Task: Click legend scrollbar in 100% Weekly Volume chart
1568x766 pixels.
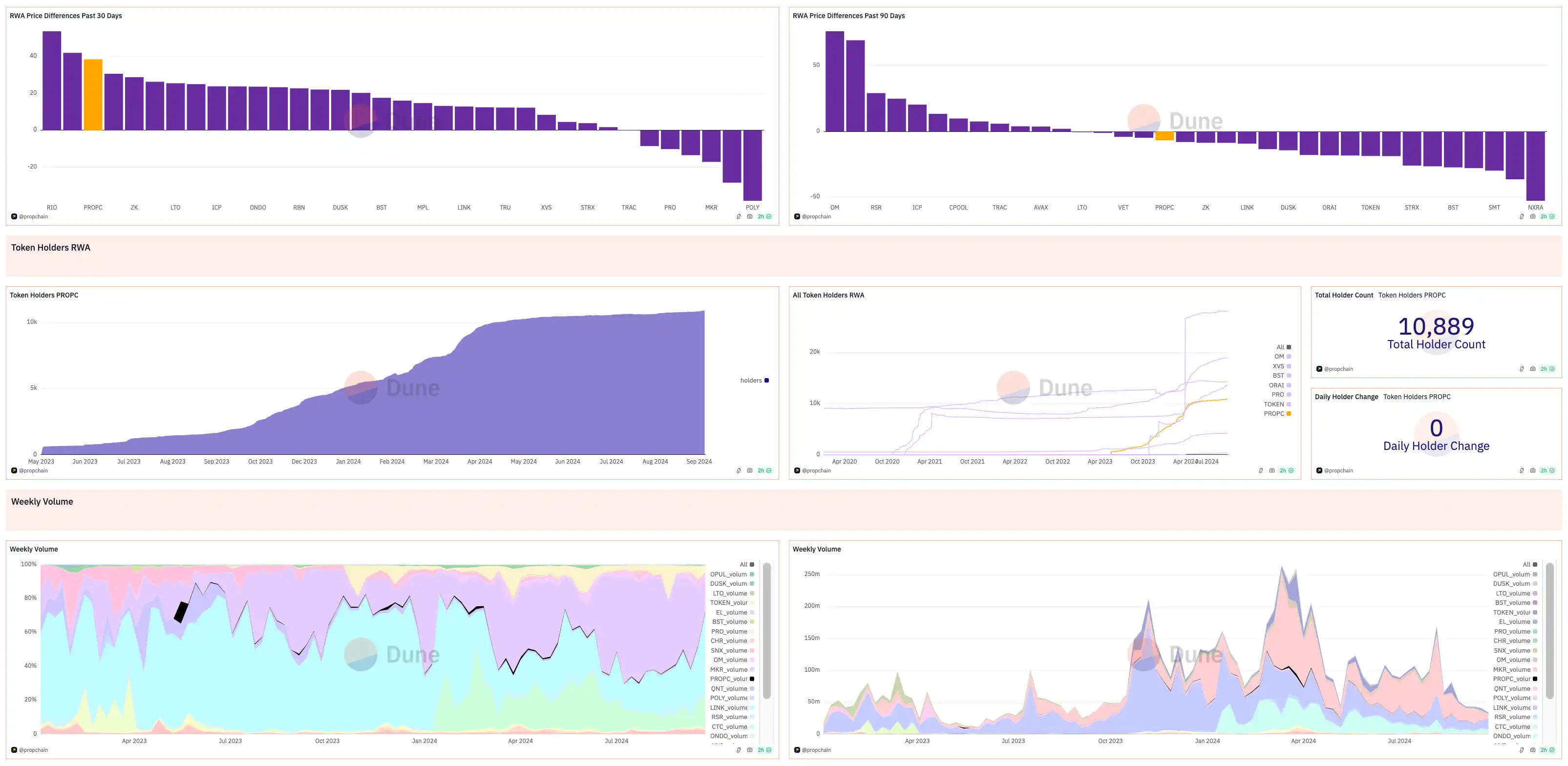Action: coord(767,630)
